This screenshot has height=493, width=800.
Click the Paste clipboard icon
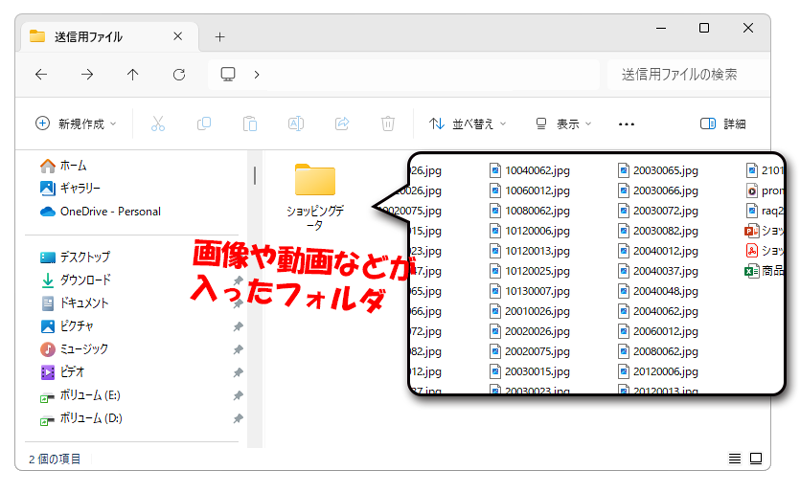coord(250,124)
